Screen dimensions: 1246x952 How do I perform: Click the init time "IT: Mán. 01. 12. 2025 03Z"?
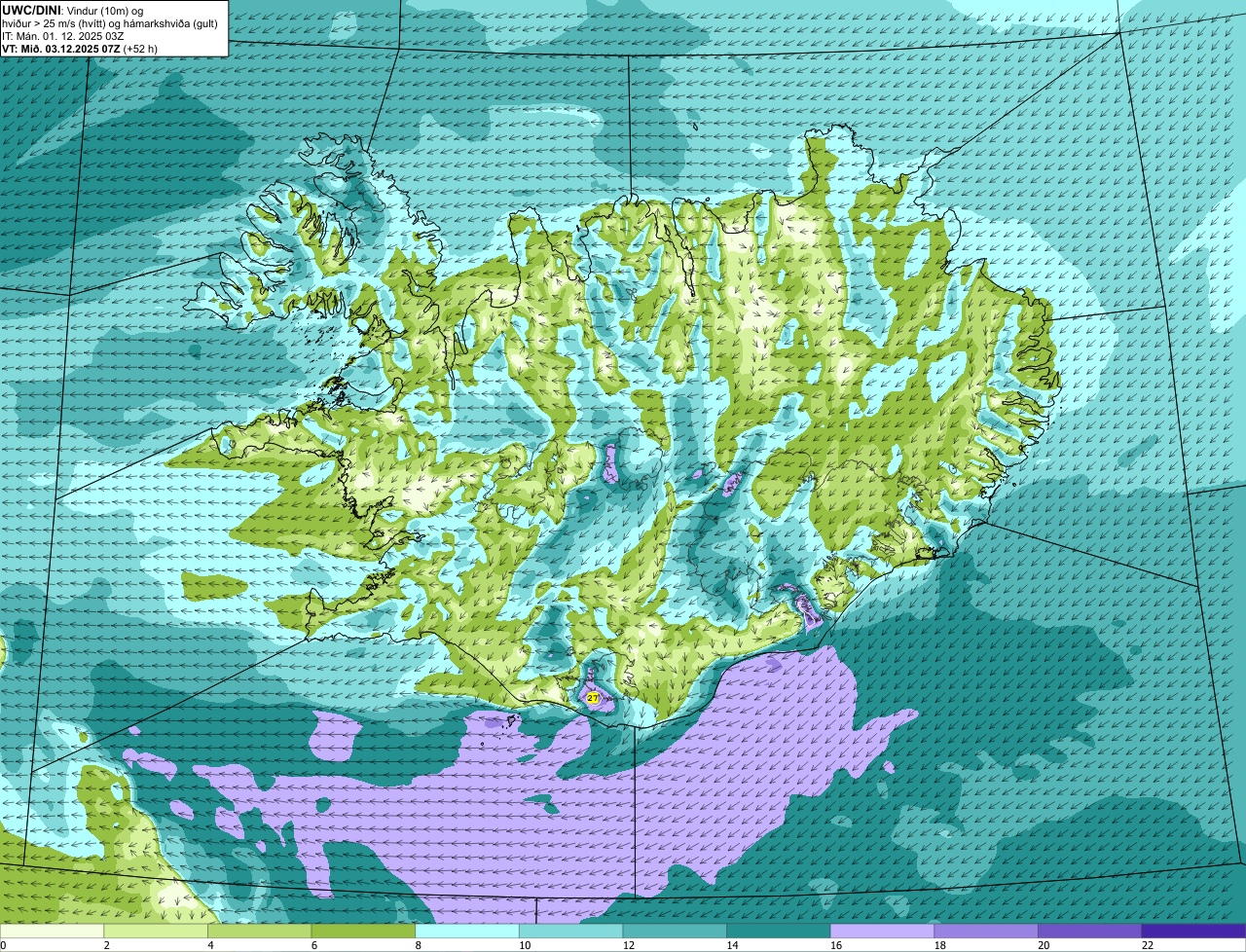(63, 35)
